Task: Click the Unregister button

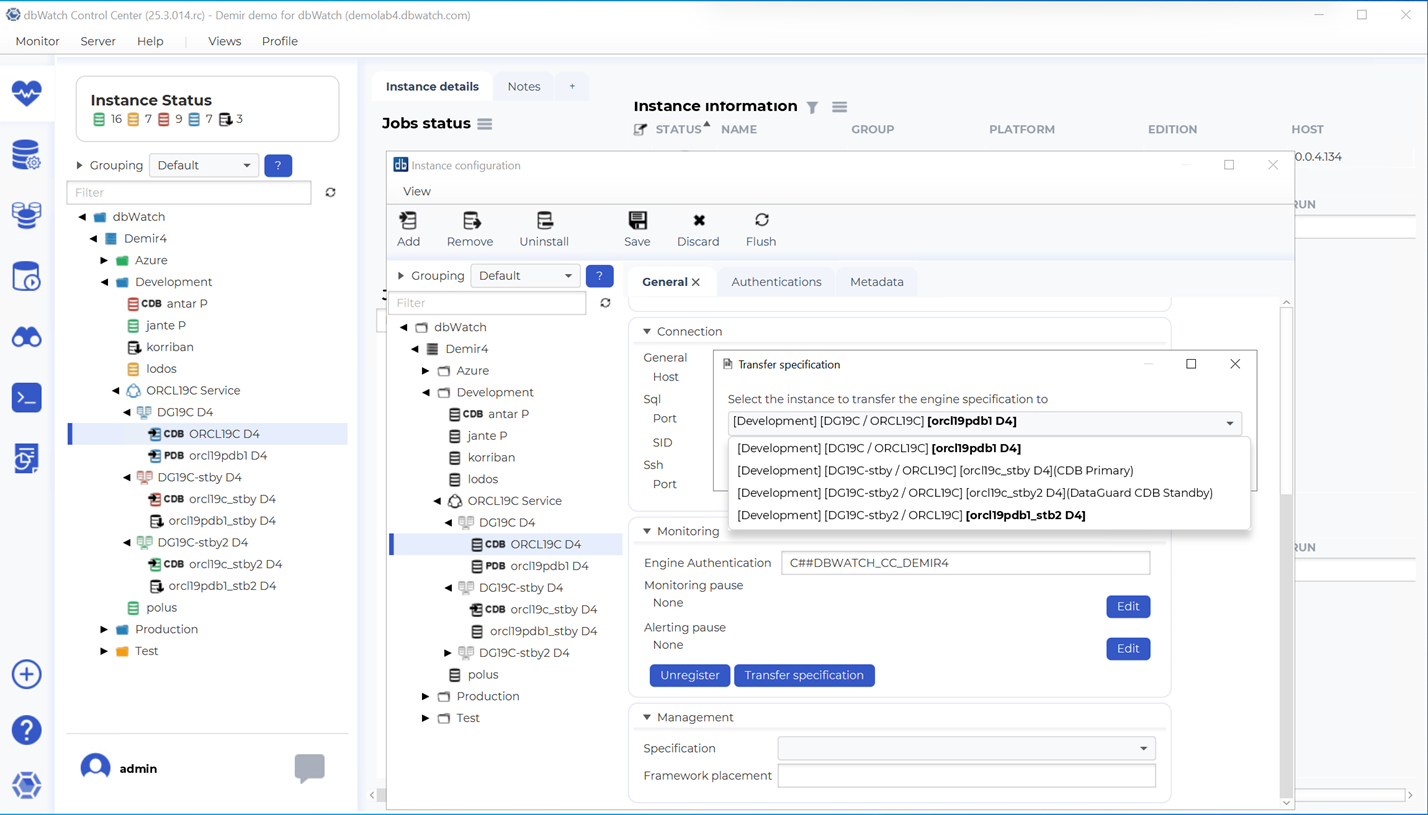Action: click(689, 675)
